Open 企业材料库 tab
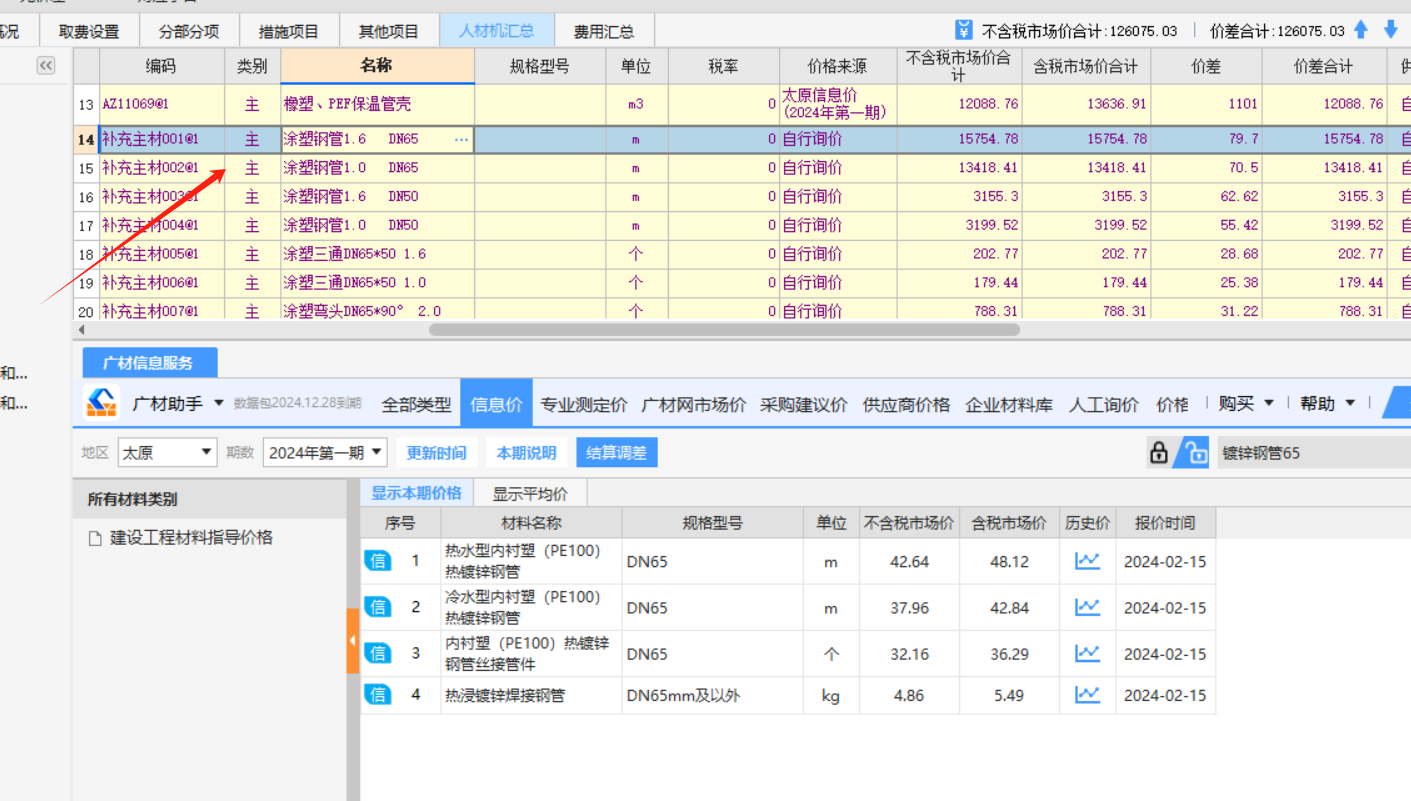This screenshot has height=801, width=1411. [x=1009, y=404]
